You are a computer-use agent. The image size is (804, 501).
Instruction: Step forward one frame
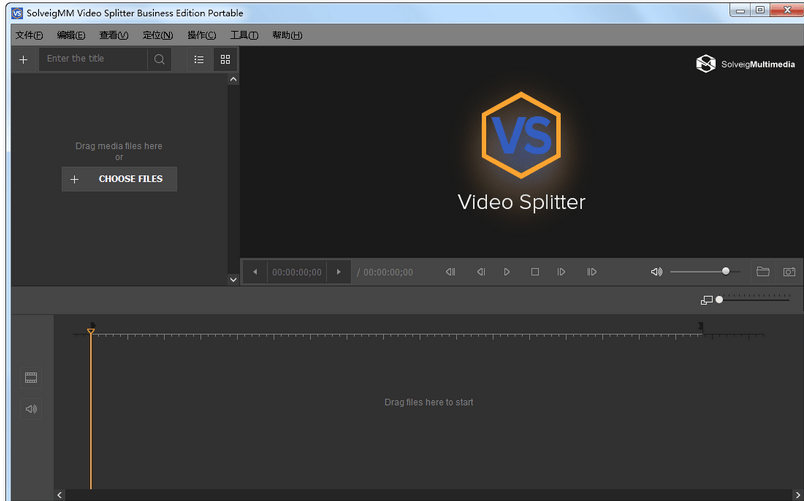561,272
